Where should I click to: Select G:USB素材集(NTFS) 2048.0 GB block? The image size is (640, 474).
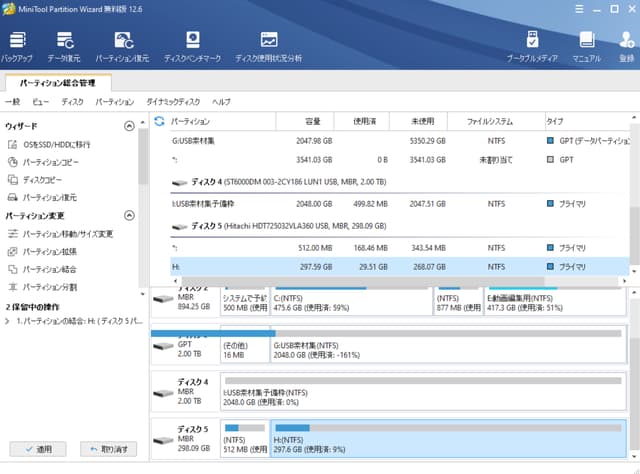point(448,345)
